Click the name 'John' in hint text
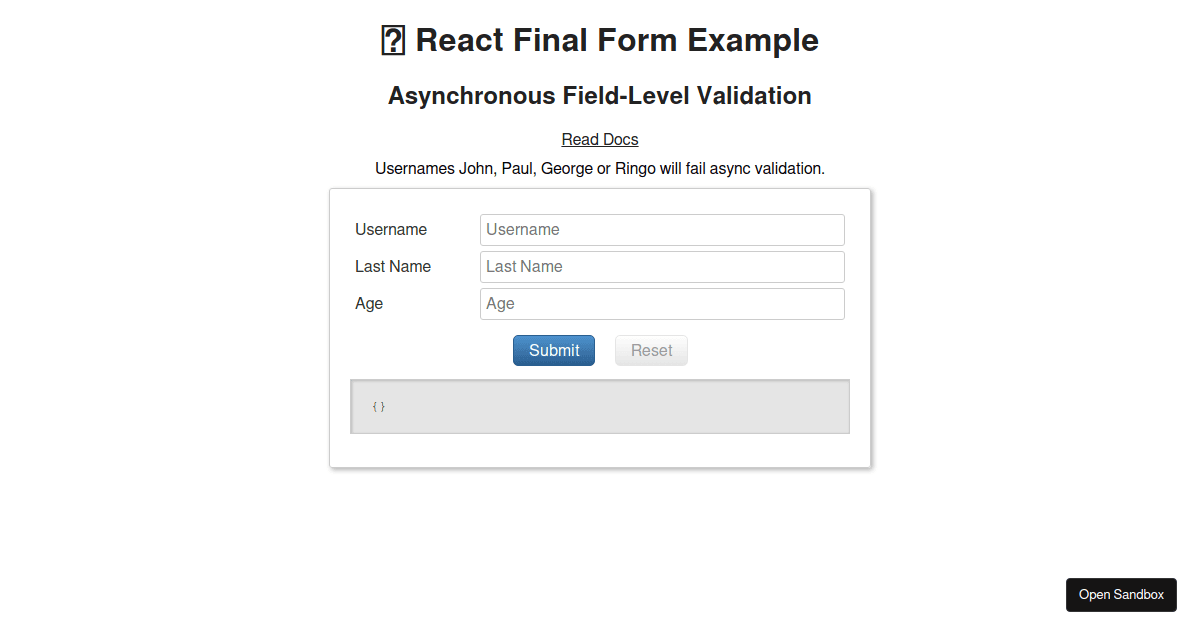Viewport: 1200px width, 630px height. tap(476, 168)
